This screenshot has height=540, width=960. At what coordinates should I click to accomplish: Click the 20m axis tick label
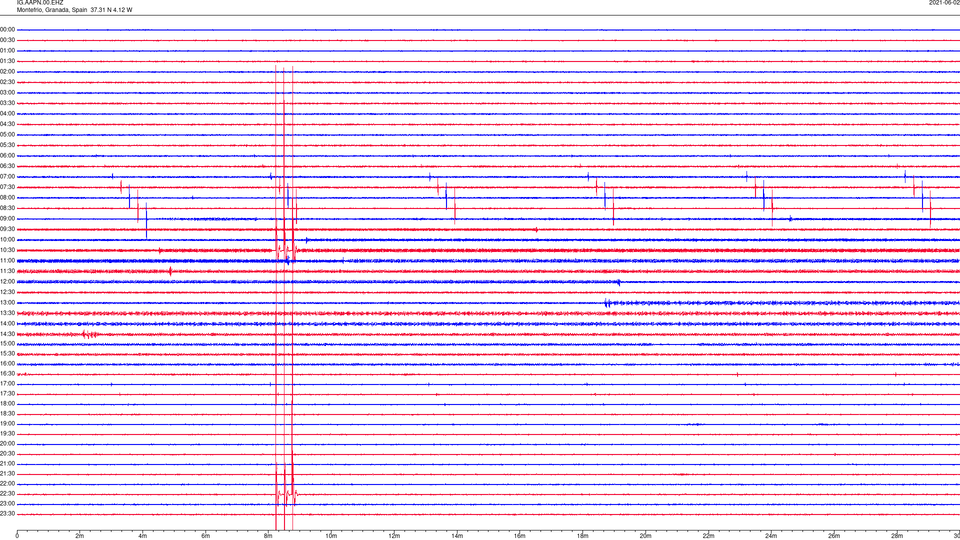click(645, 536)
